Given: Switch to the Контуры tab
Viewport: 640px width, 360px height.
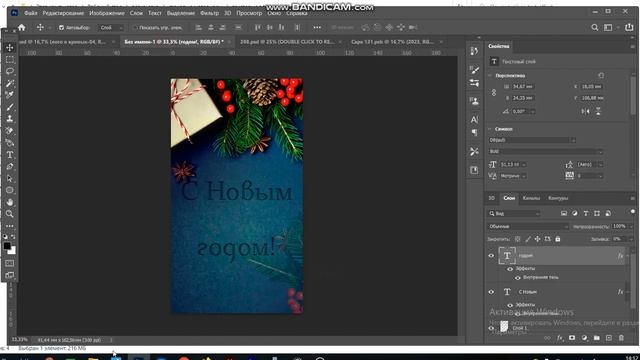Looking at the screenshot, I should point(558,198).
